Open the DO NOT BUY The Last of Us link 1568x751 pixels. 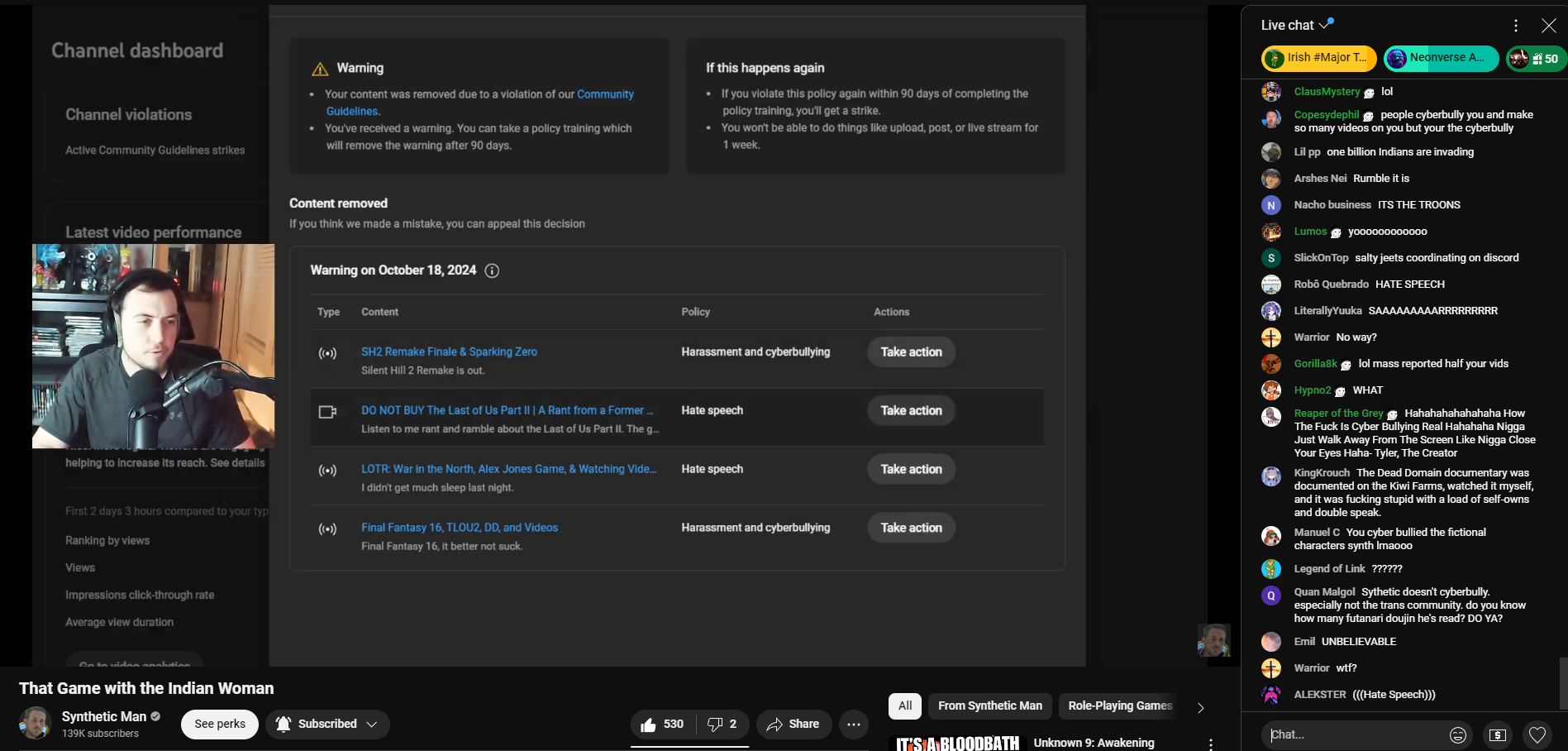[507, 410]
